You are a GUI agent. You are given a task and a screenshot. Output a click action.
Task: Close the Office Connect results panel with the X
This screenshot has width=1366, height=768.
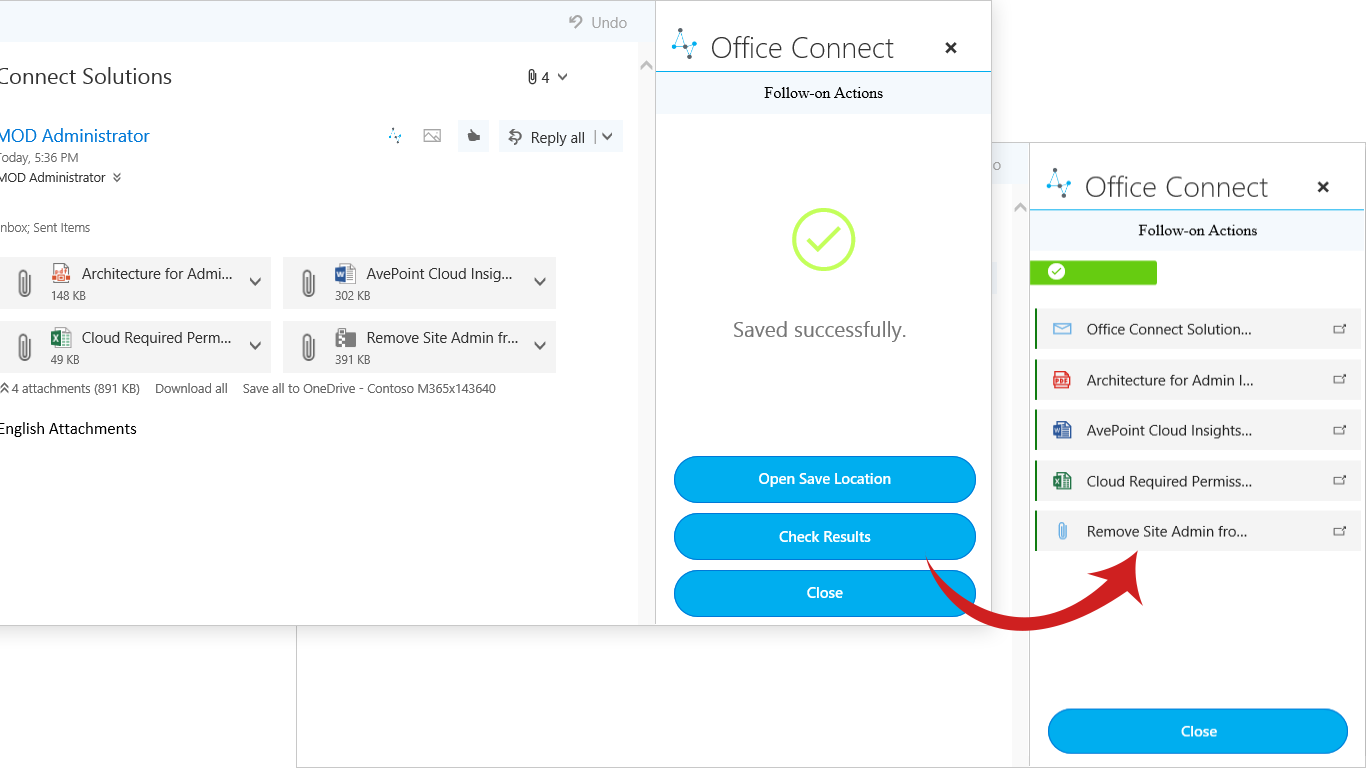(1323, 187)
